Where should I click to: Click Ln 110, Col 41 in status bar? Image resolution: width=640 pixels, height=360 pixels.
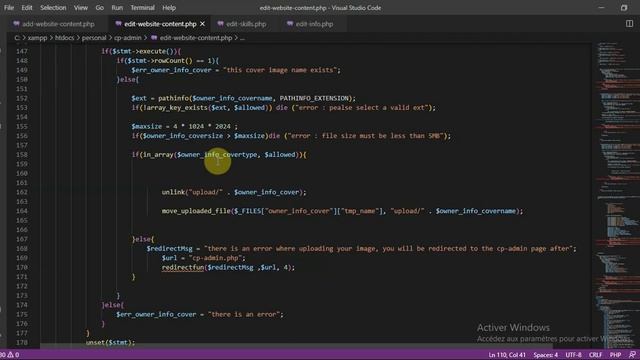point(507,355)
